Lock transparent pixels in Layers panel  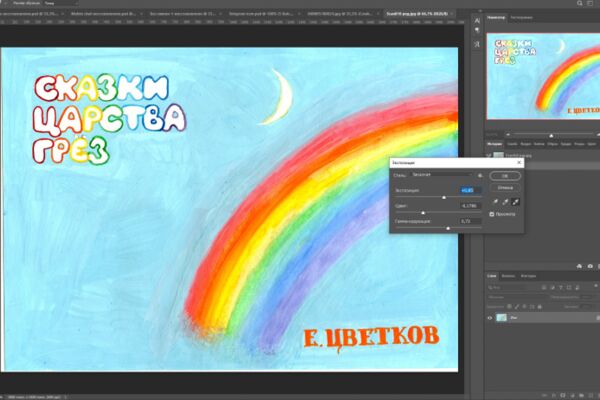click(x=509, y=307)
